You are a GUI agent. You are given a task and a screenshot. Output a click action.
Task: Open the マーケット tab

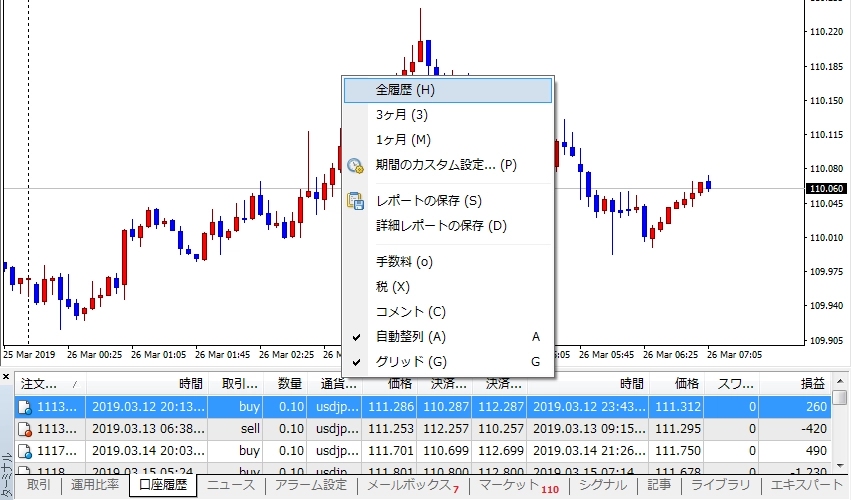pyautogui.click(x=519, y=485)
